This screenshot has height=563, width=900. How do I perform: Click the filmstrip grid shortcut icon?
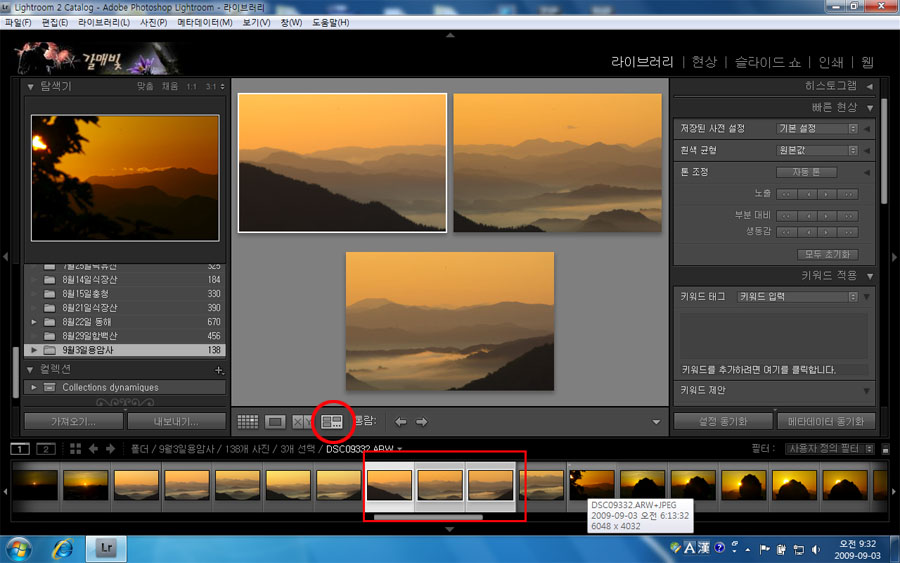click(73, 449)
